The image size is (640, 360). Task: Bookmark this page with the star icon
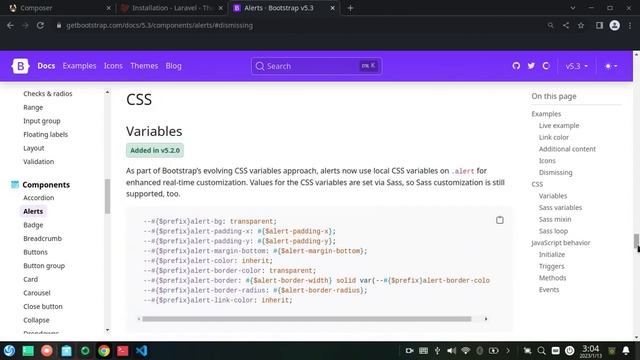coord(581,25)
